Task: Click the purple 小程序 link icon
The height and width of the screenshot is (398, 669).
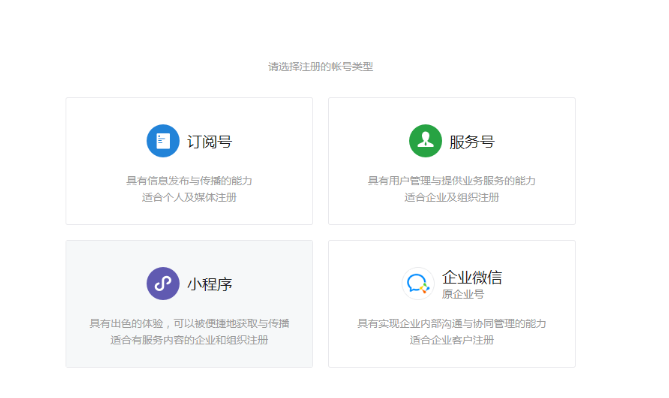Action: (x=163, y=284)
